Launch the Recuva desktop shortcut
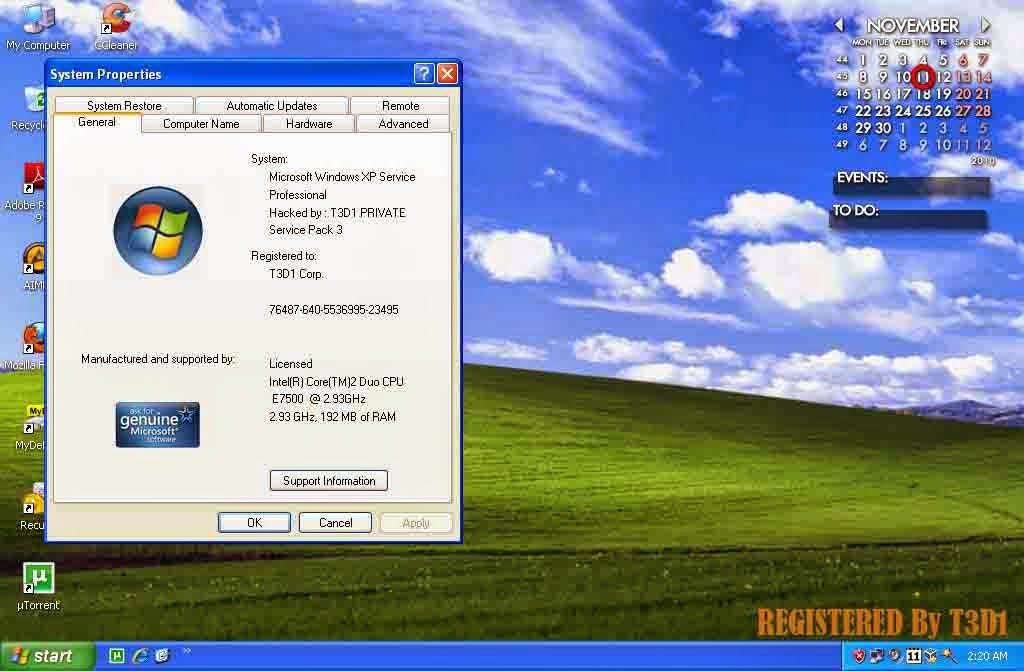1024x671 pixels. tap(33, 506)
